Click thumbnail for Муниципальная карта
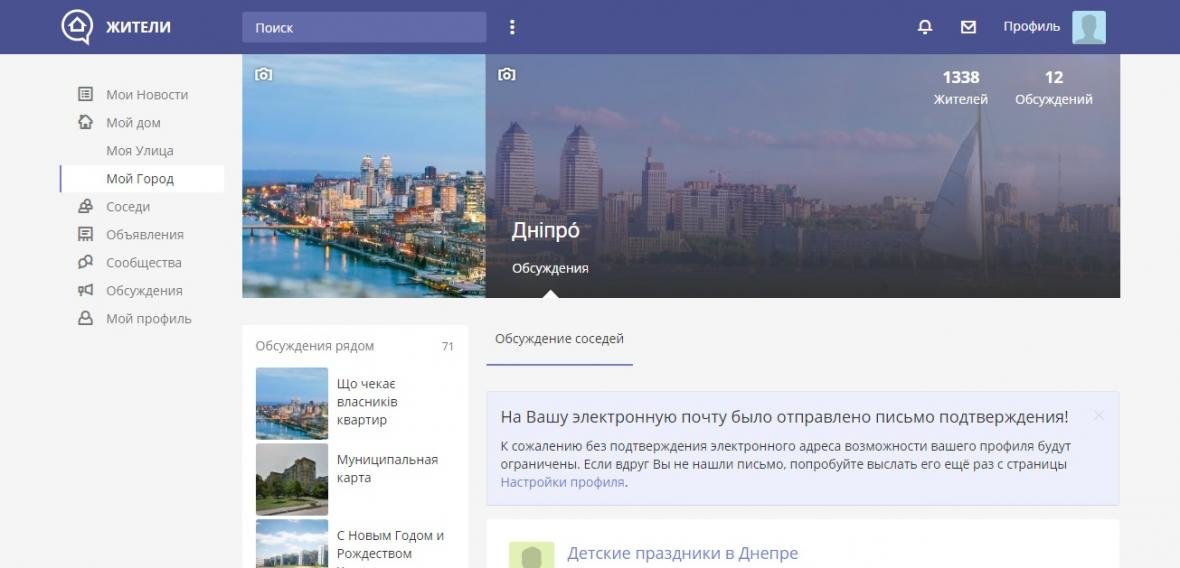Screen dimensions: 1180x568 [x=292, y=479]
